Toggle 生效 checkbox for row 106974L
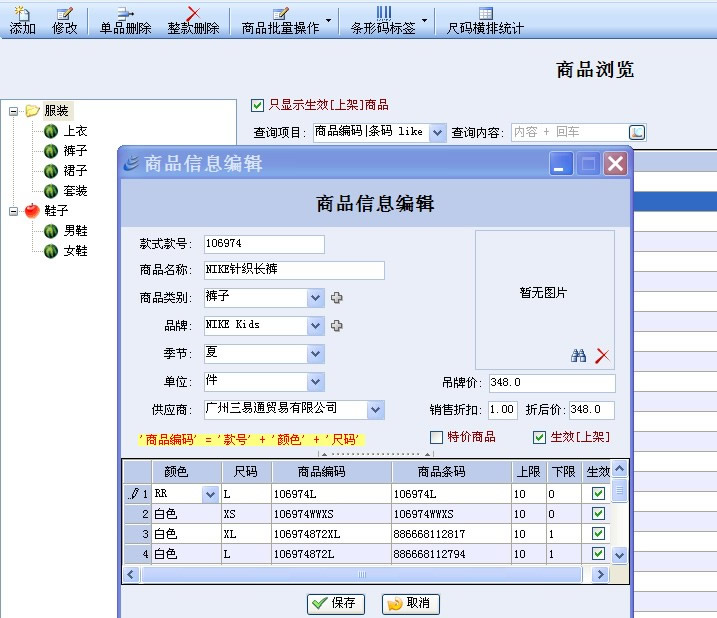The image size is (717, 618). click(x=598, y=494)
